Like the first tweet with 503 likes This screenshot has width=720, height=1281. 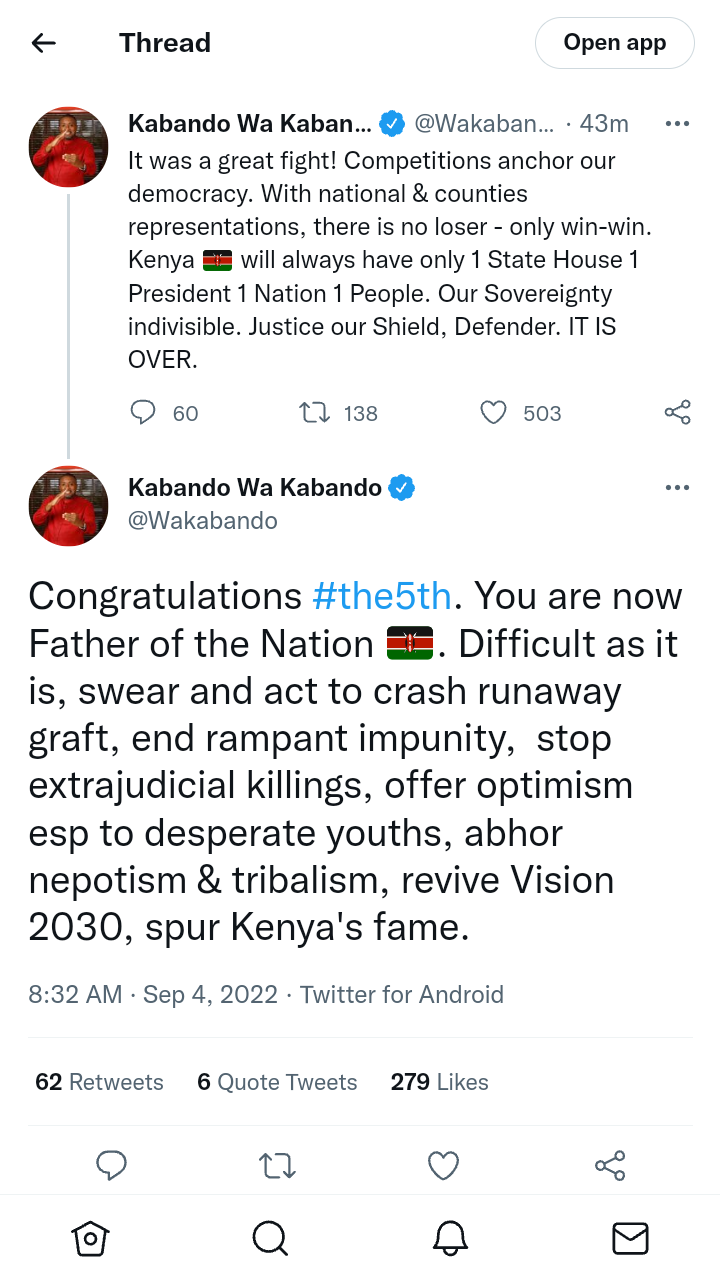(494, 413)
